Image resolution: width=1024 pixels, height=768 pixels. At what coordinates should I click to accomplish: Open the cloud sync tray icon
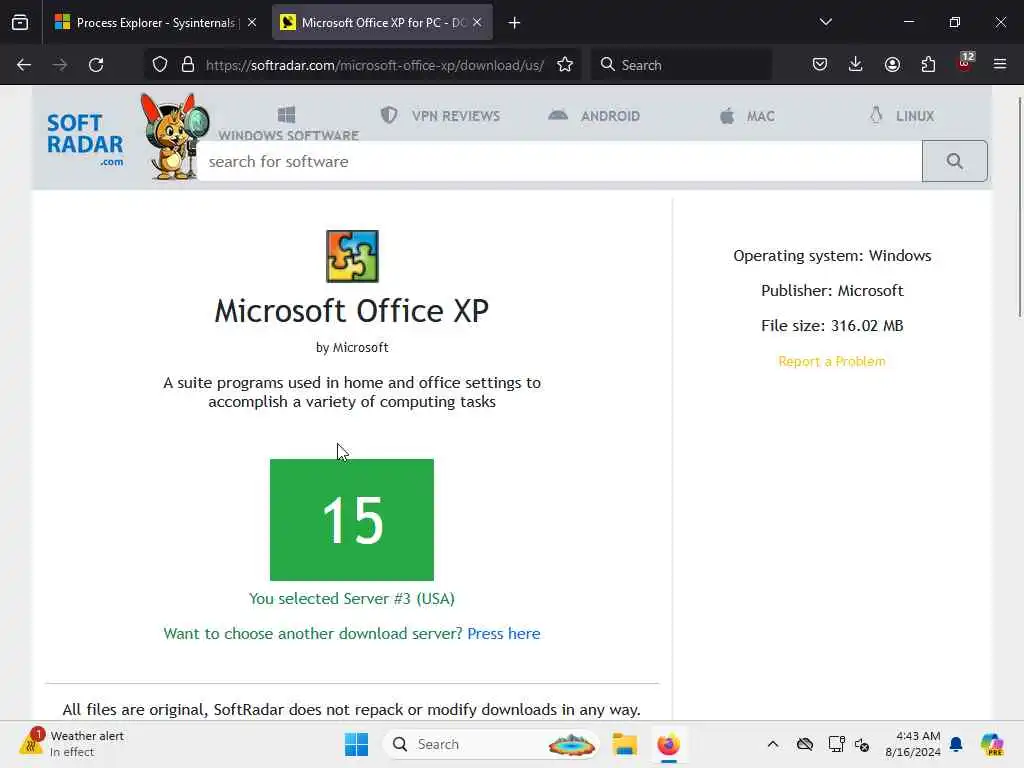tap(805, 744)
